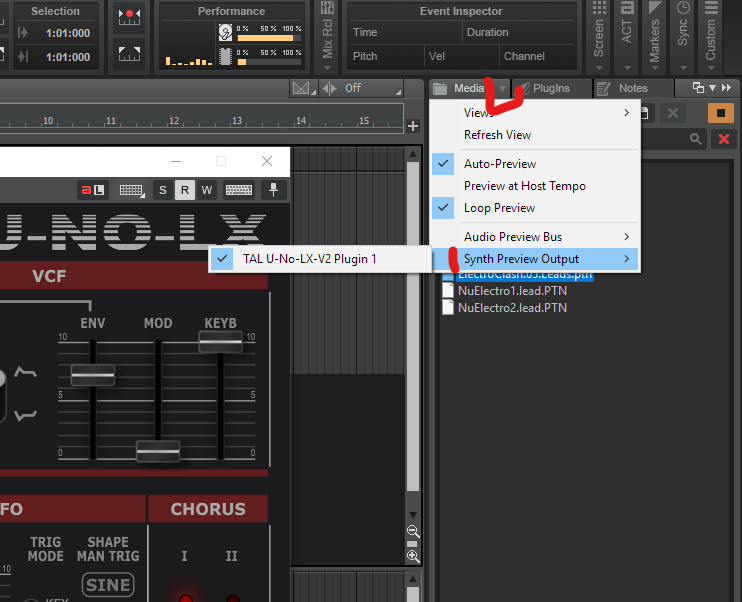Click the Event Inspector Time field
Viewport: 742px width, 602px height.
coord(405,32)
